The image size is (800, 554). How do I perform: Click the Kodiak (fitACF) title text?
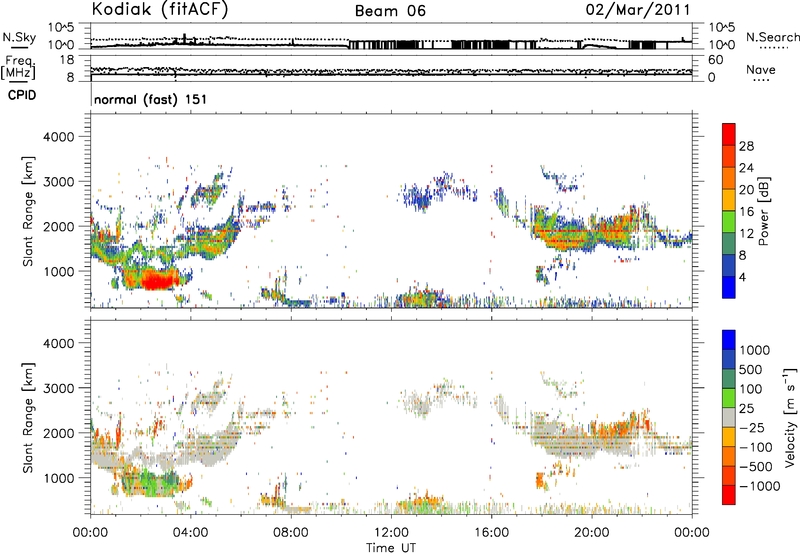(160, 10)
